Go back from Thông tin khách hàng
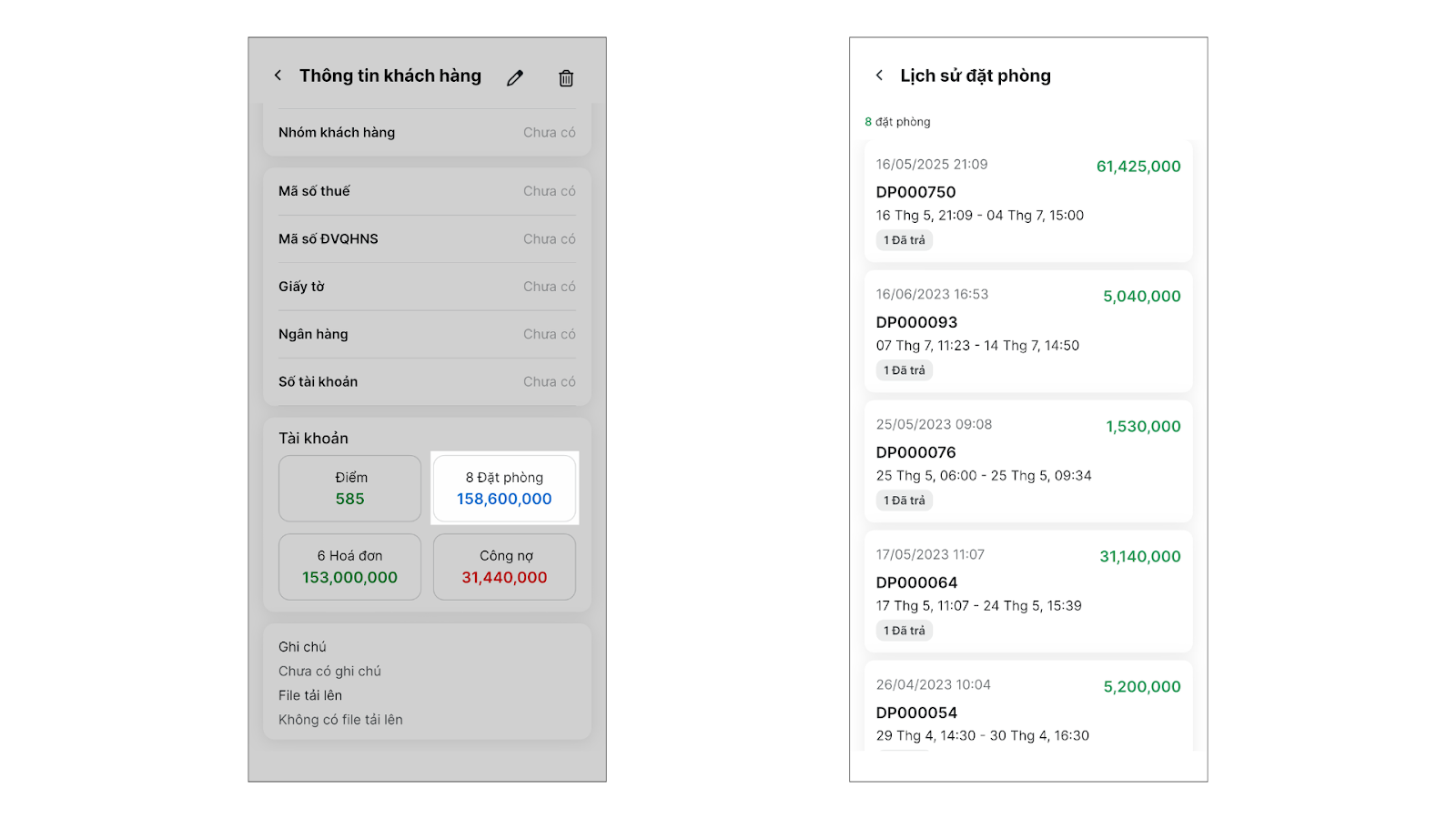Image resolution: width=1456 pixels, height=819 pixels. [278, 76]
